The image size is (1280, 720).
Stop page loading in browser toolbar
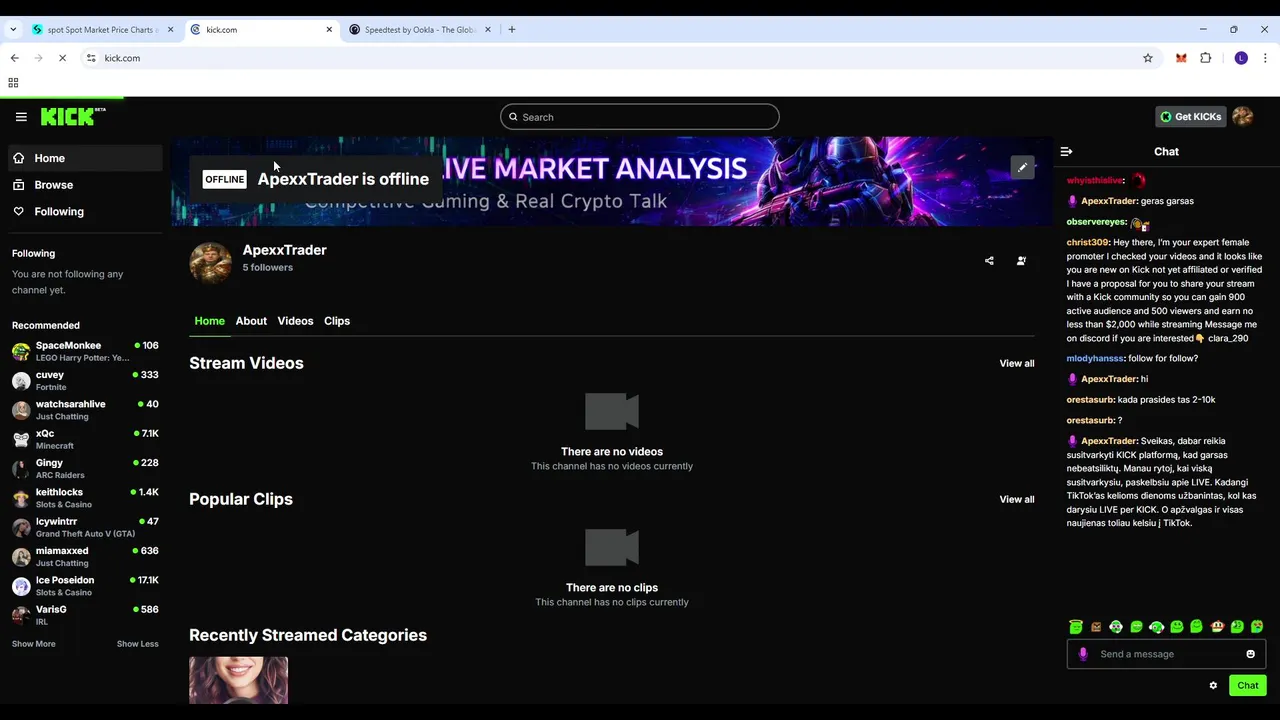click(x=62, y=58)
